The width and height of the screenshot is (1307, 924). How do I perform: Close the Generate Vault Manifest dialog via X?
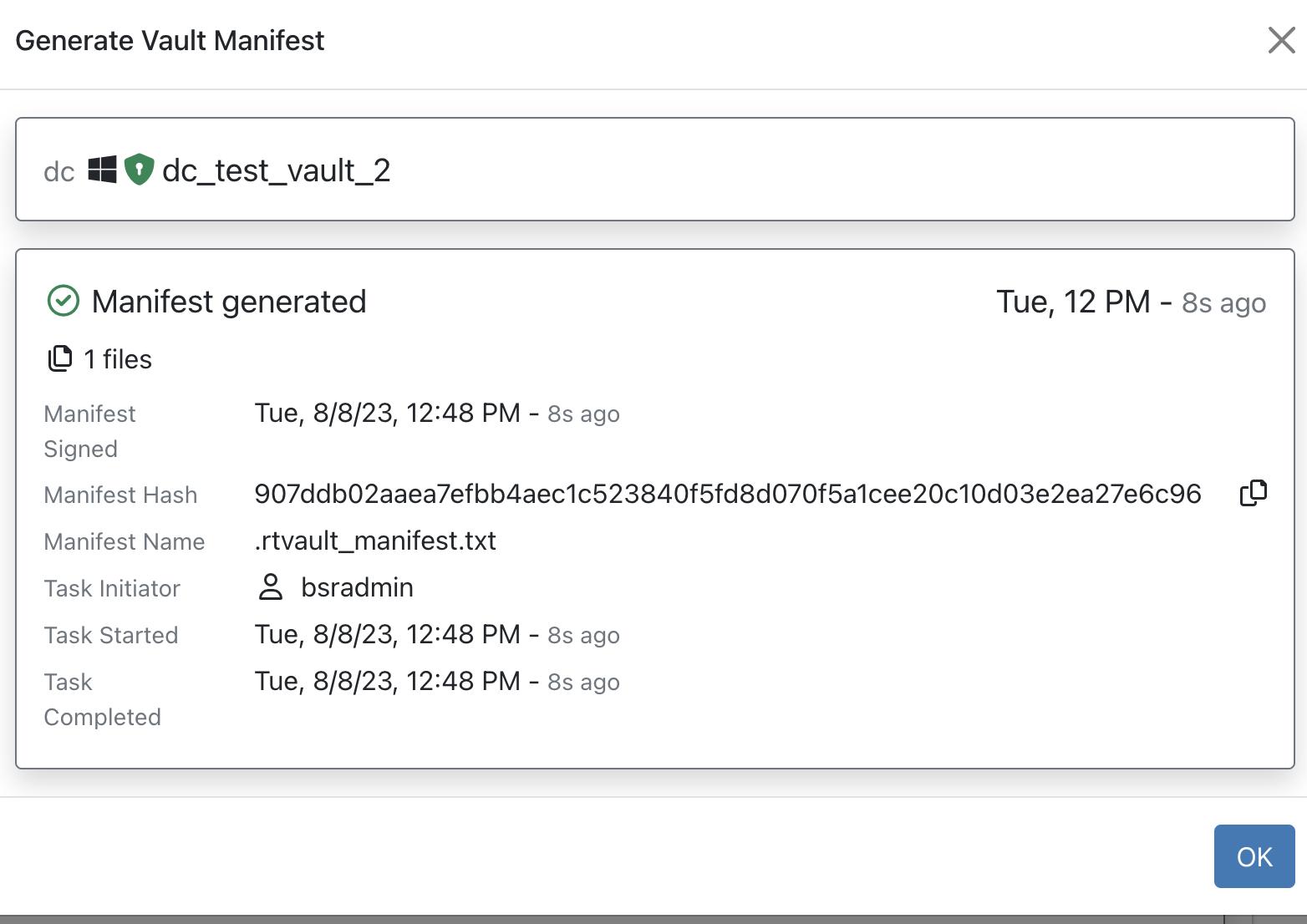point(1281,40)
